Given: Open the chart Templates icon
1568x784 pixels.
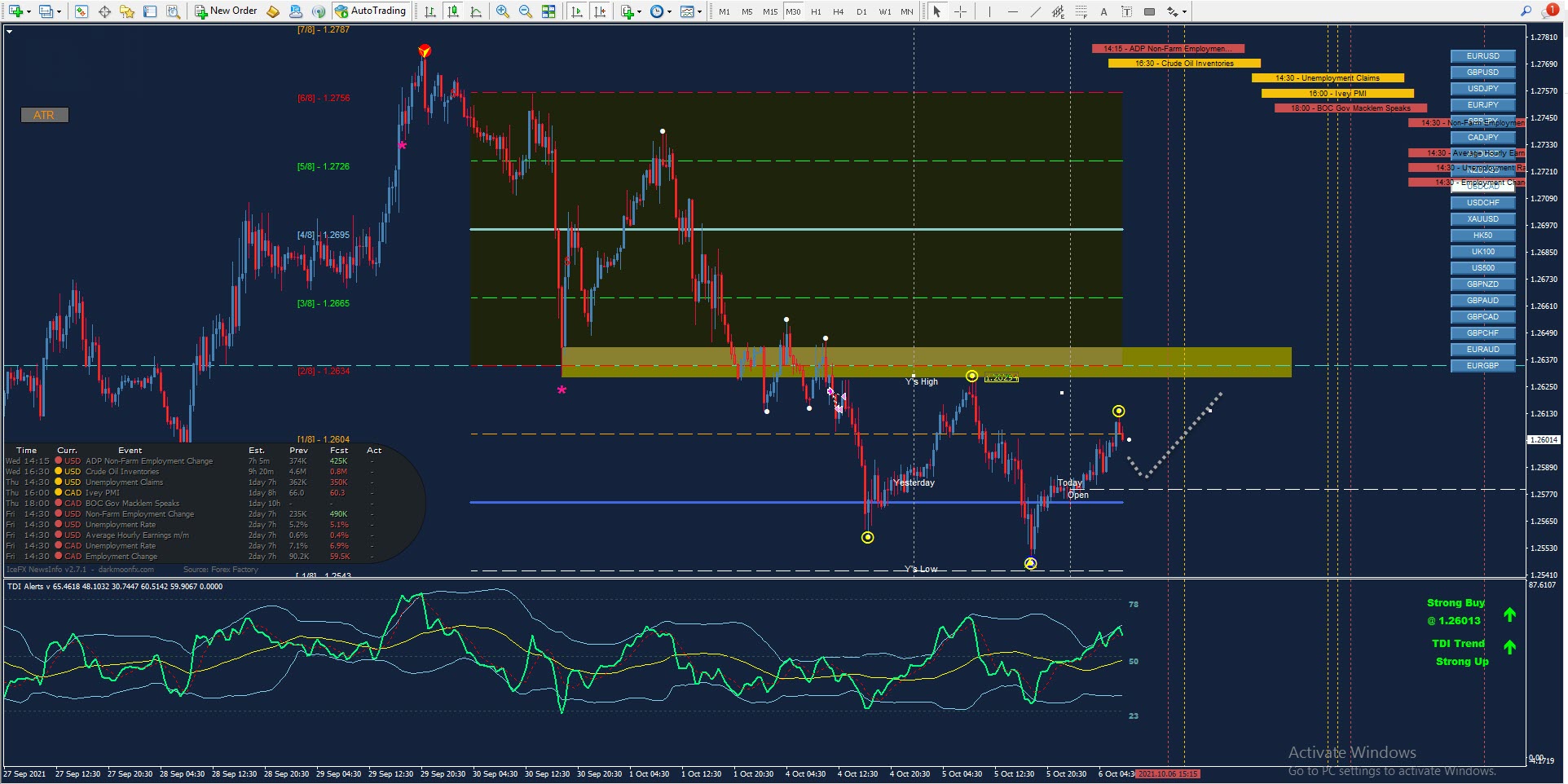Looking at the screenshot, I should pos(688,11).
